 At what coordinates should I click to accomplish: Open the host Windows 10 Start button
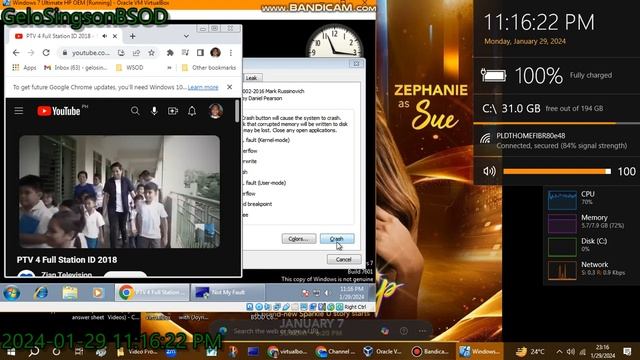pyautogui.click(x=11, y=351)
